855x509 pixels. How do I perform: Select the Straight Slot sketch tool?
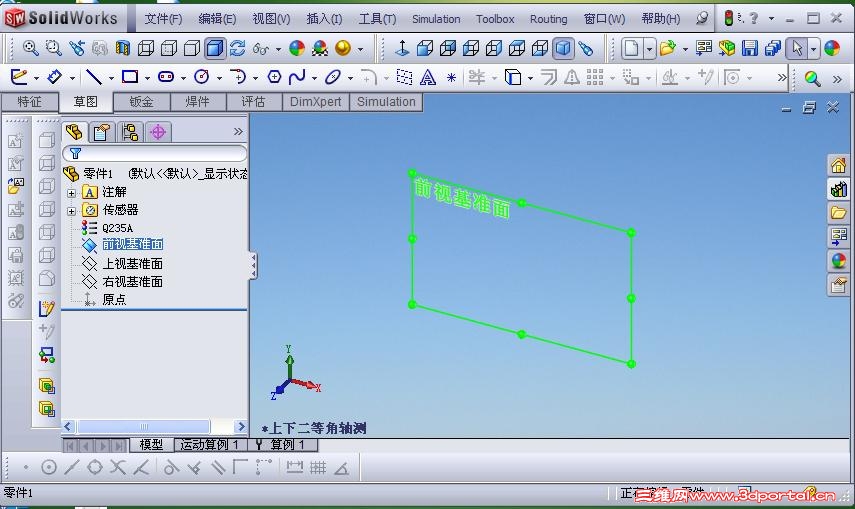pyautogui.click(x=166, y=77)
